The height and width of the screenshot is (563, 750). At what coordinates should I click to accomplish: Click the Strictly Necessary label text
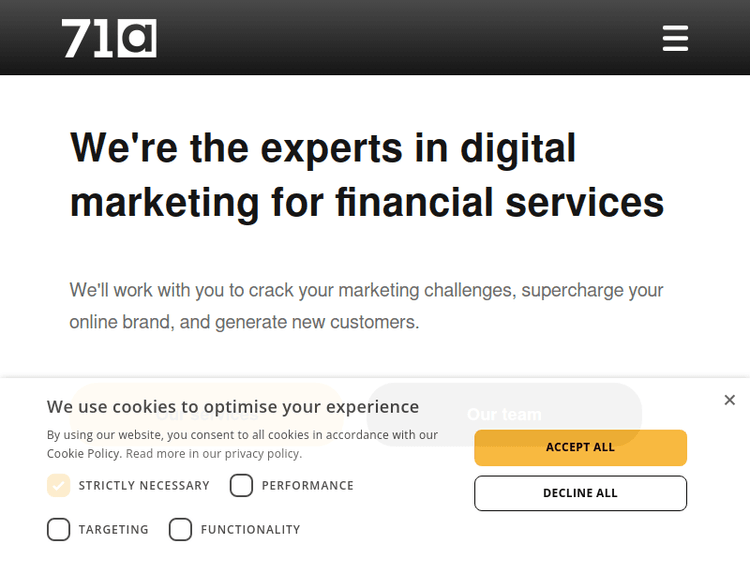(144, 486)
